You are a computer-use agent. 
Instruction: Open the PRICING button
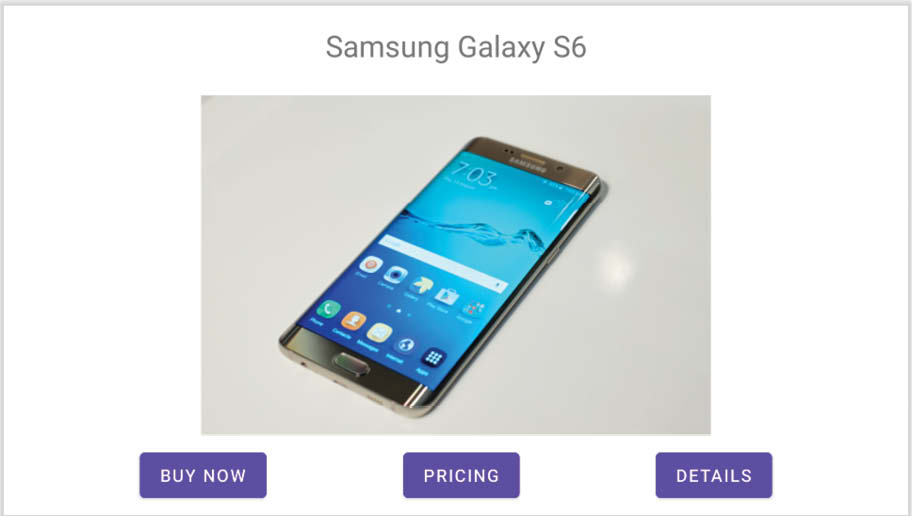[461, 475]
